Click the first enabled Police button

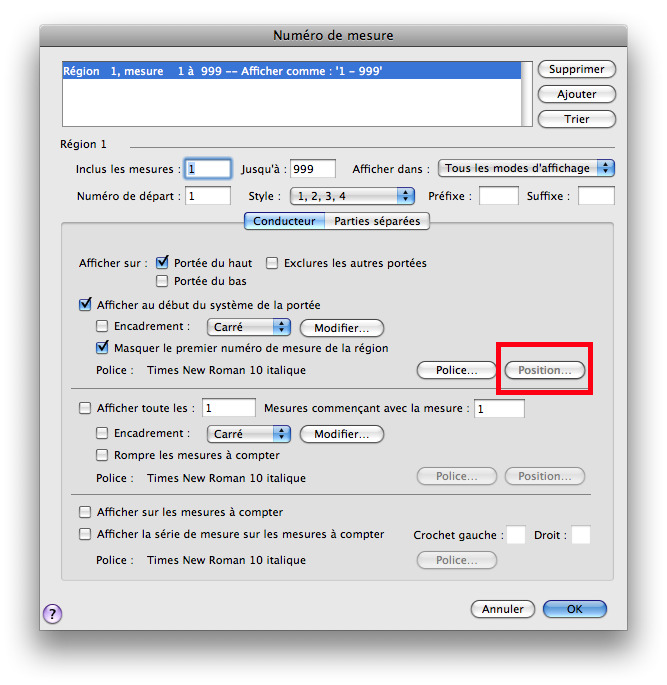pos(456,370)
